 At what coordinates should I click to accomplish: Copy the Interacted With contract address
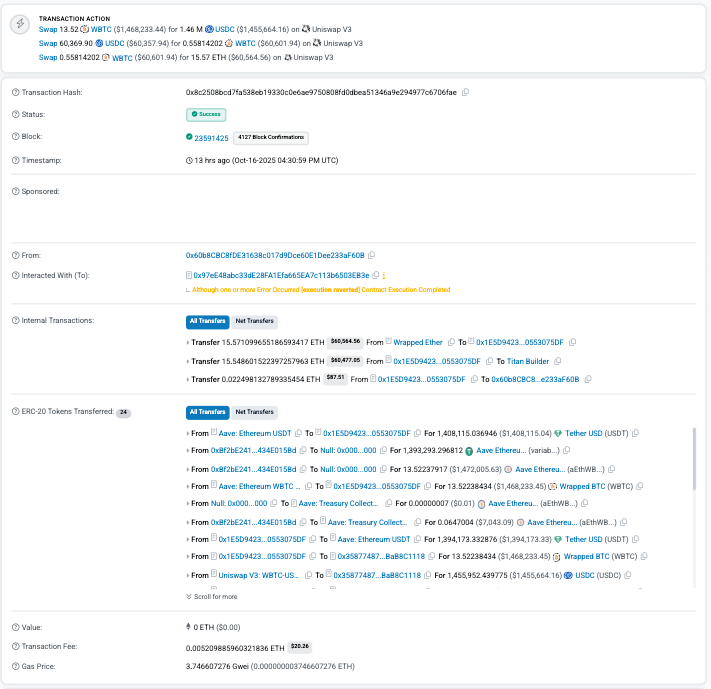pos(375,275)
